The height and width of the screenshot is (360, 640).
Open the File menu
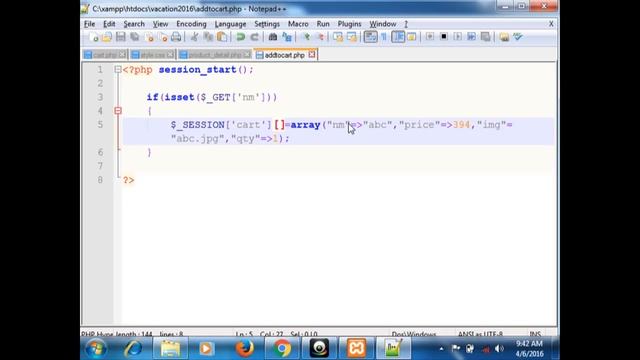[89, 24]
